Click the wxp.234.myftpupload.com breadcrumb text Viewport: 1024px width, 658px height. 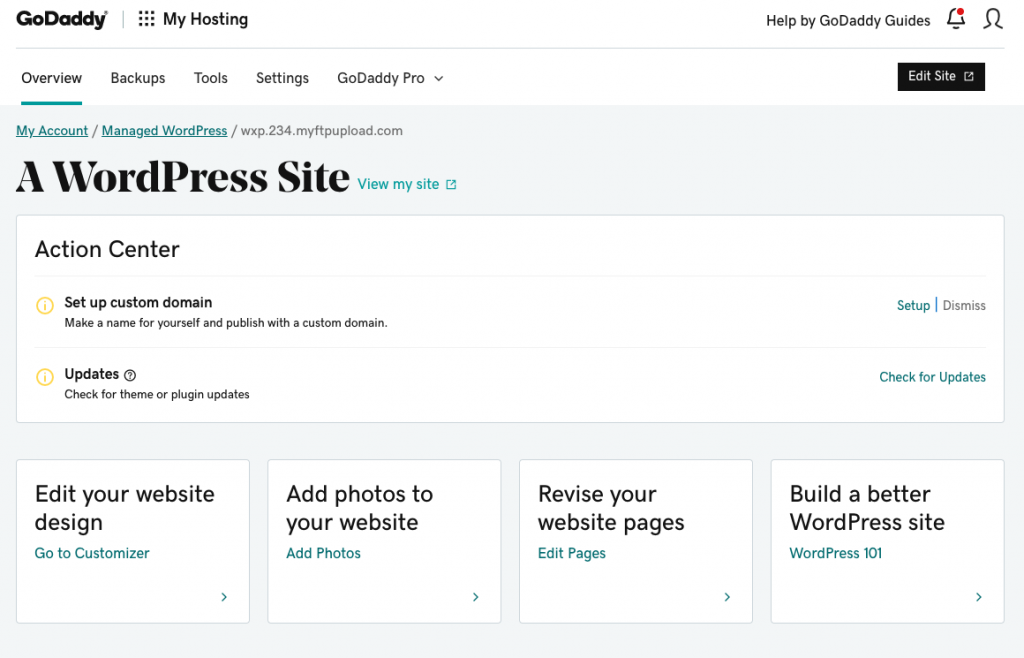click(x=321, y=131)
